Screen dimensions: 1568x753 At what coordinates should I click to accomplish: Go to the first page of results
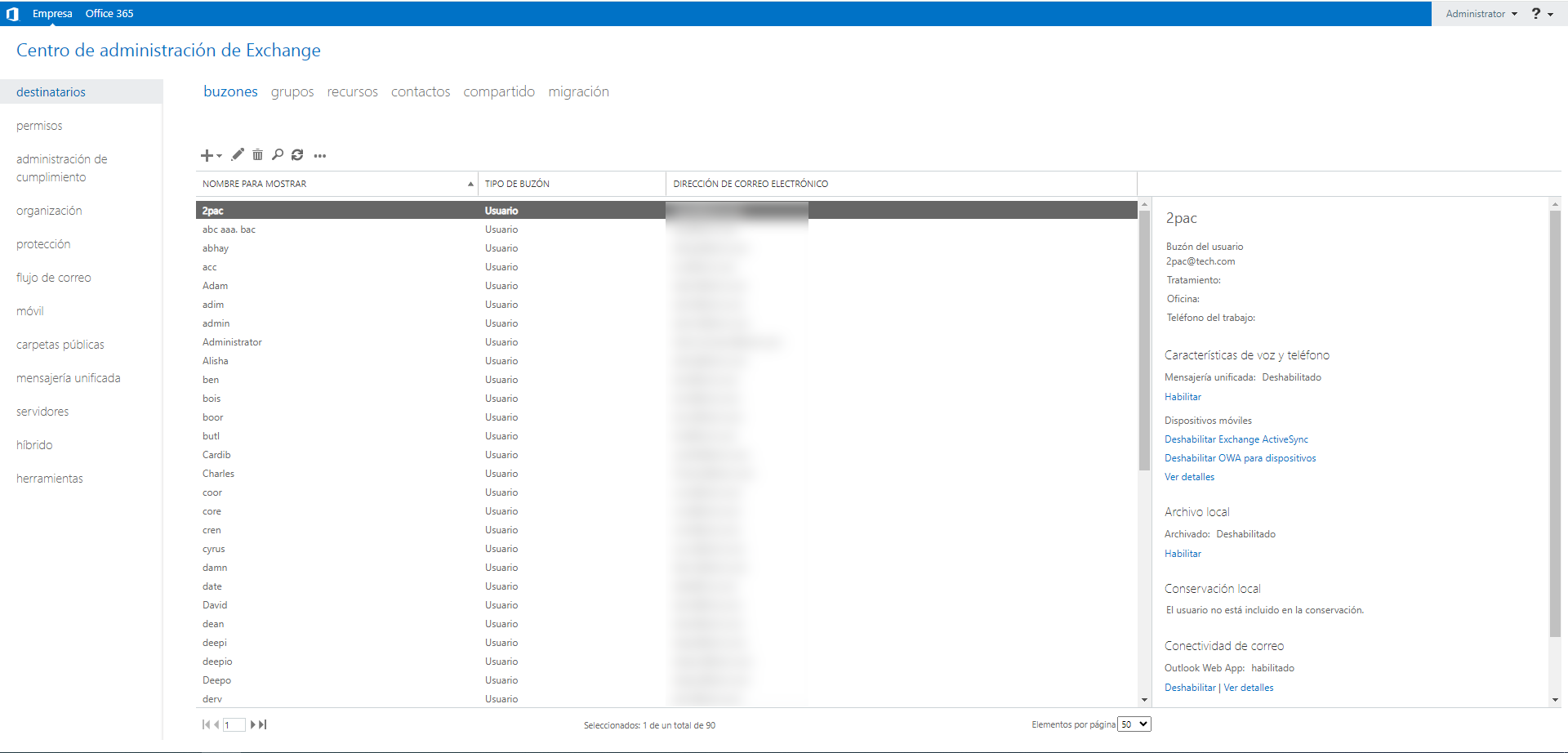tap(206, 724)
